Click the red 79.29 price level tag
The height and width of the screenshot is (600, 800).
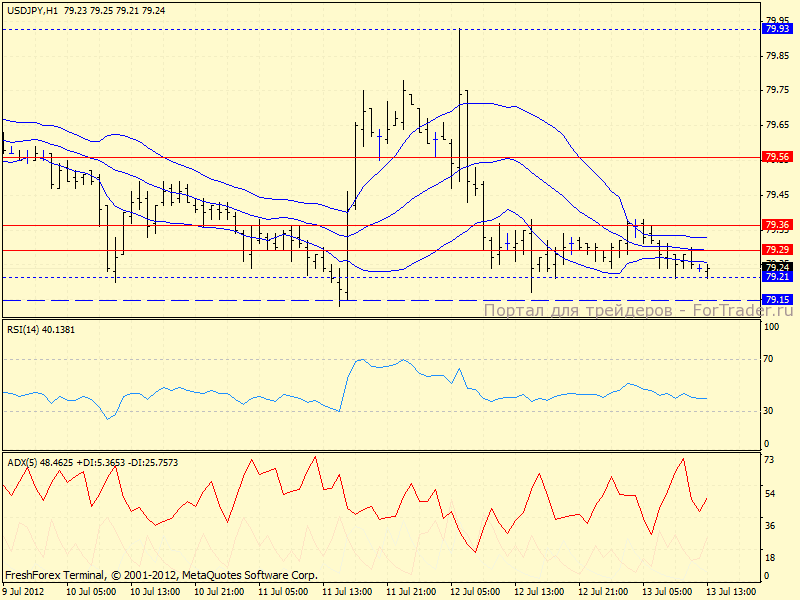(777, 249)
